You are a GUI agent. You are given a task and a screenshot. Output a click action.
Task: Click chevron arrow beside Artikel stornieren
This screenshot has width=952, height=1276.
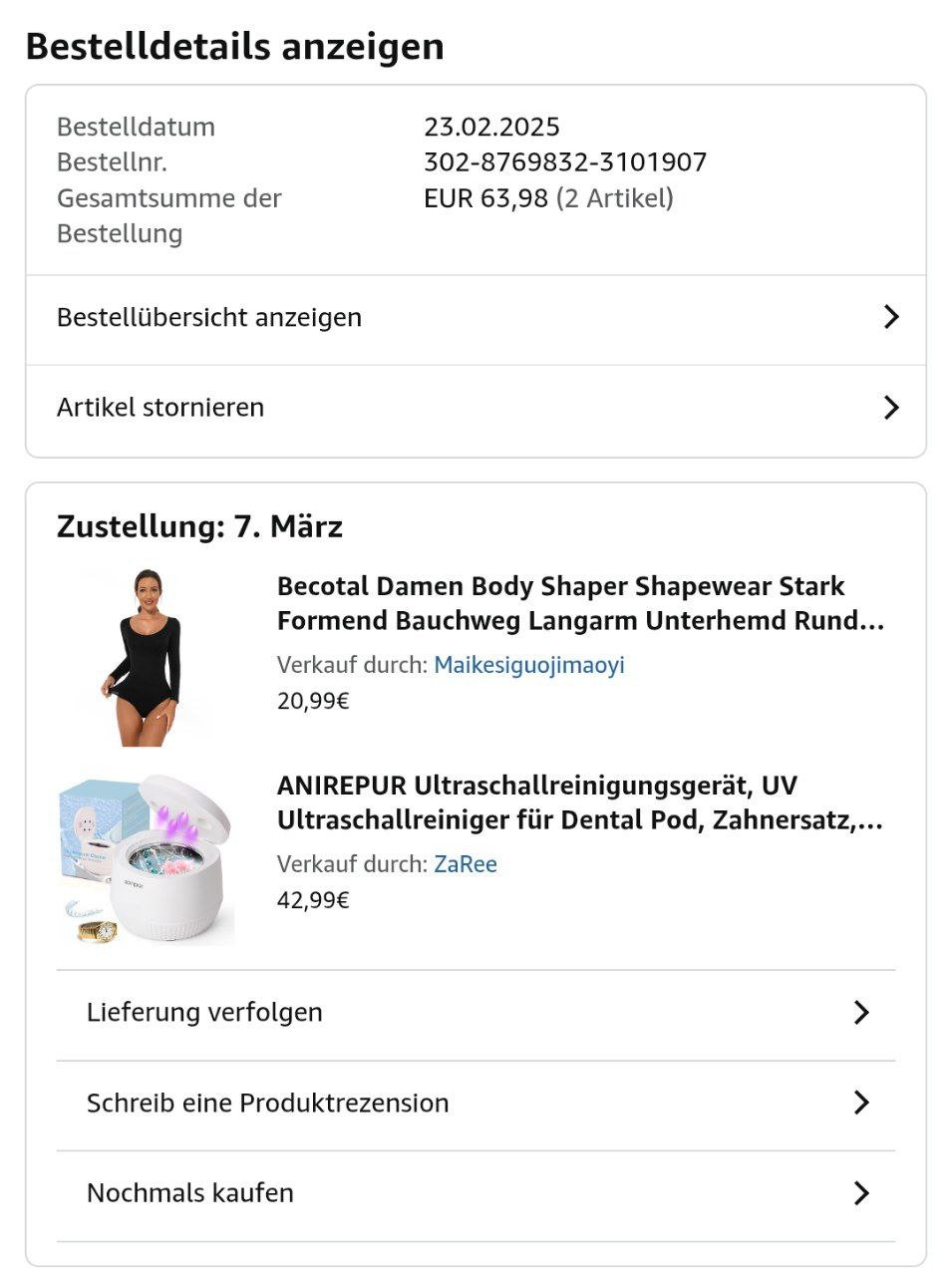point(890,407)
